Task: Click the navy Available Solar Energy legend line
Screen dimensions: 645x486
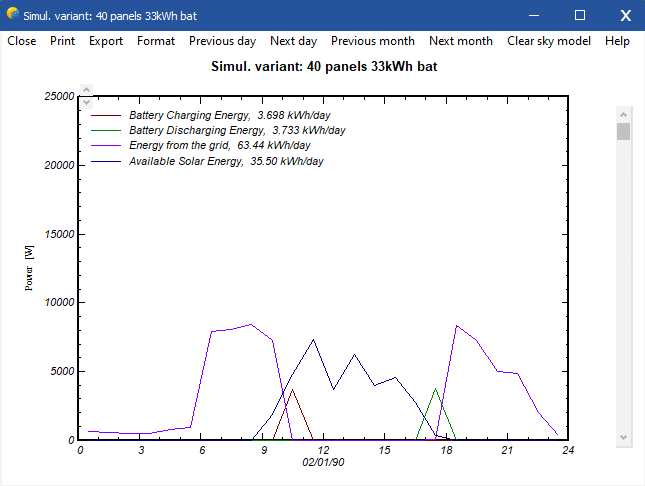Action: (x=106, y=162)
